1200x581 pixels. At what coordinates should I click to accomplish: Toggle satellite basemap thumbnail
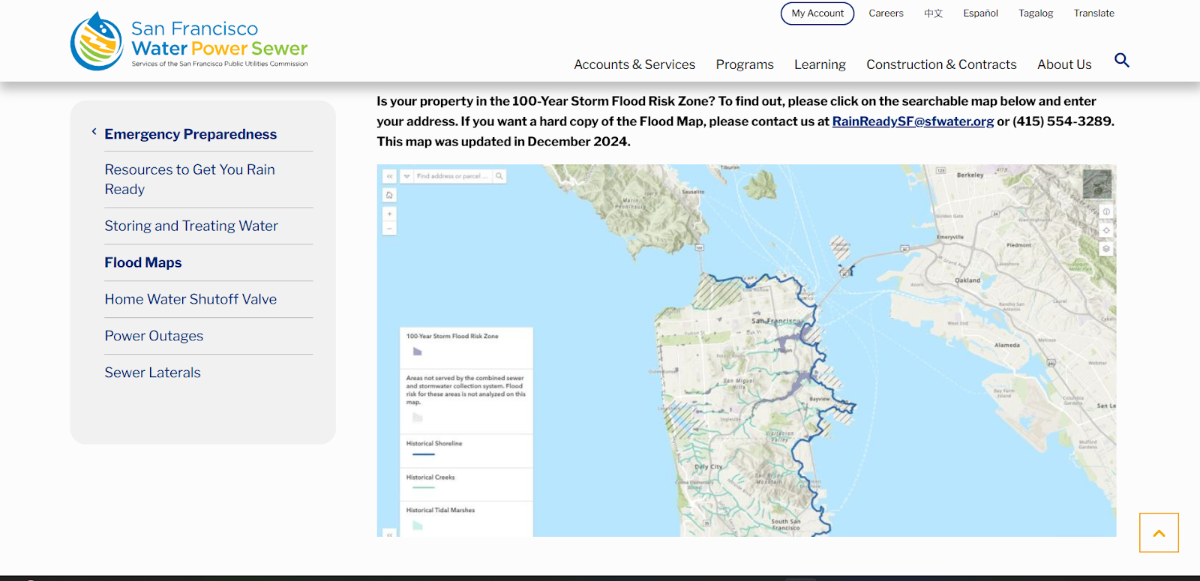click(1097, 184)
